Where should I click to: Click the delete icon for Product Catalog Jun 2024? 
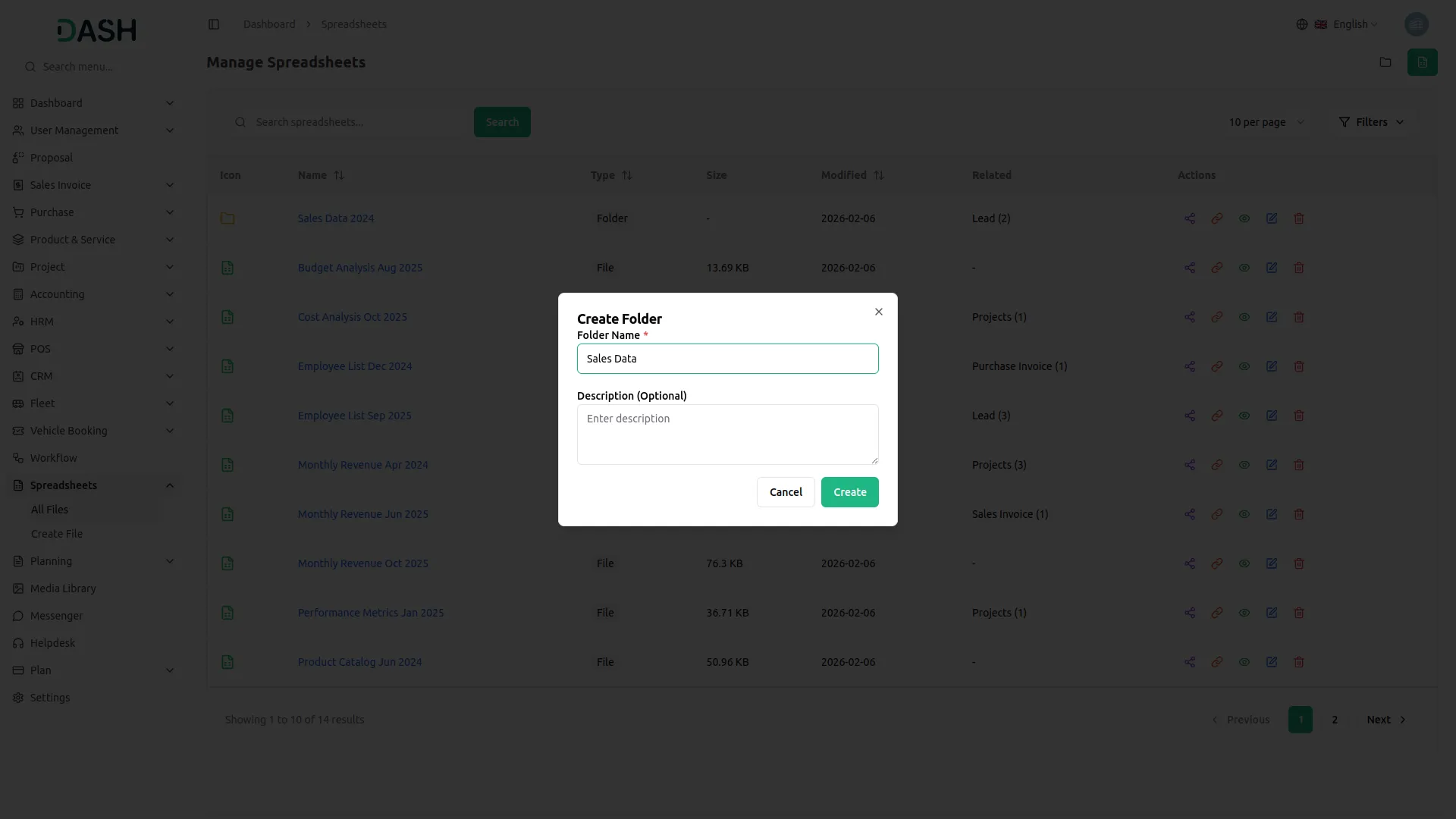click(x=1299, y=662)
